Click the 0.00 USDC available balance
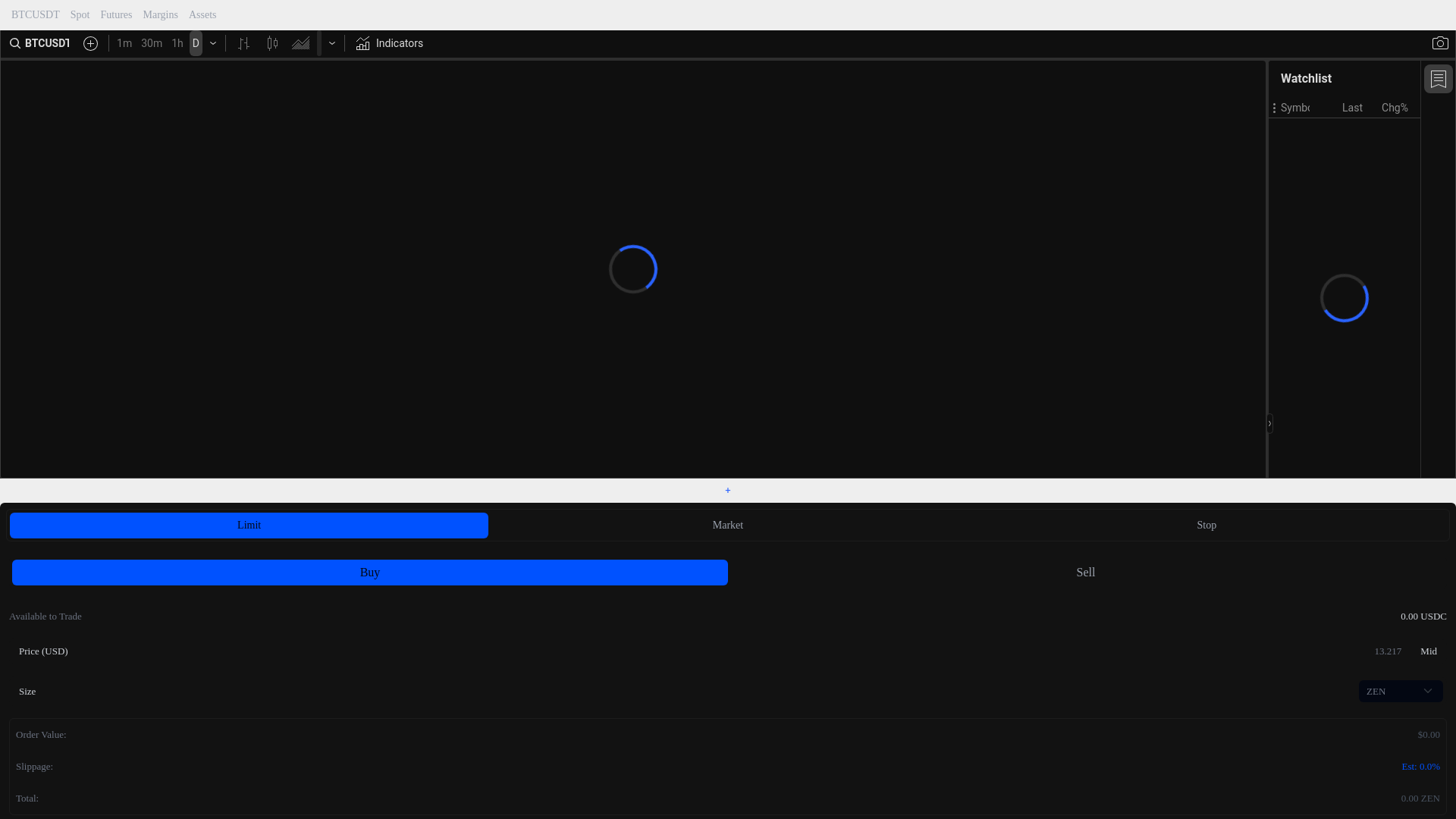The height and width of the screenshot is (819, 1456). click(1423, 617)
